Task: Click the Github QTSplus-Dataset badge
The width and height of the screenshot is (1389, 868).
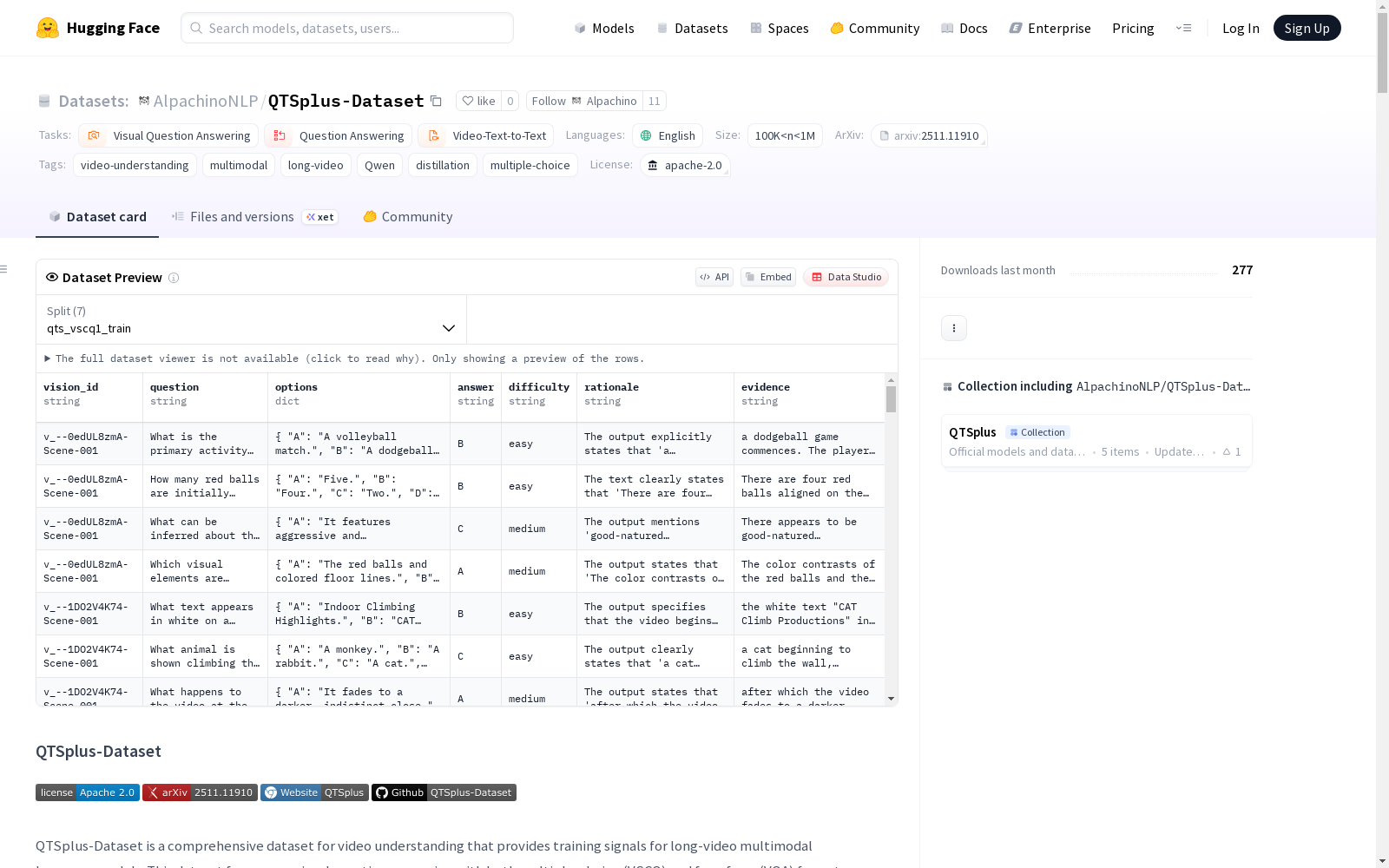Action: [444, 792]
